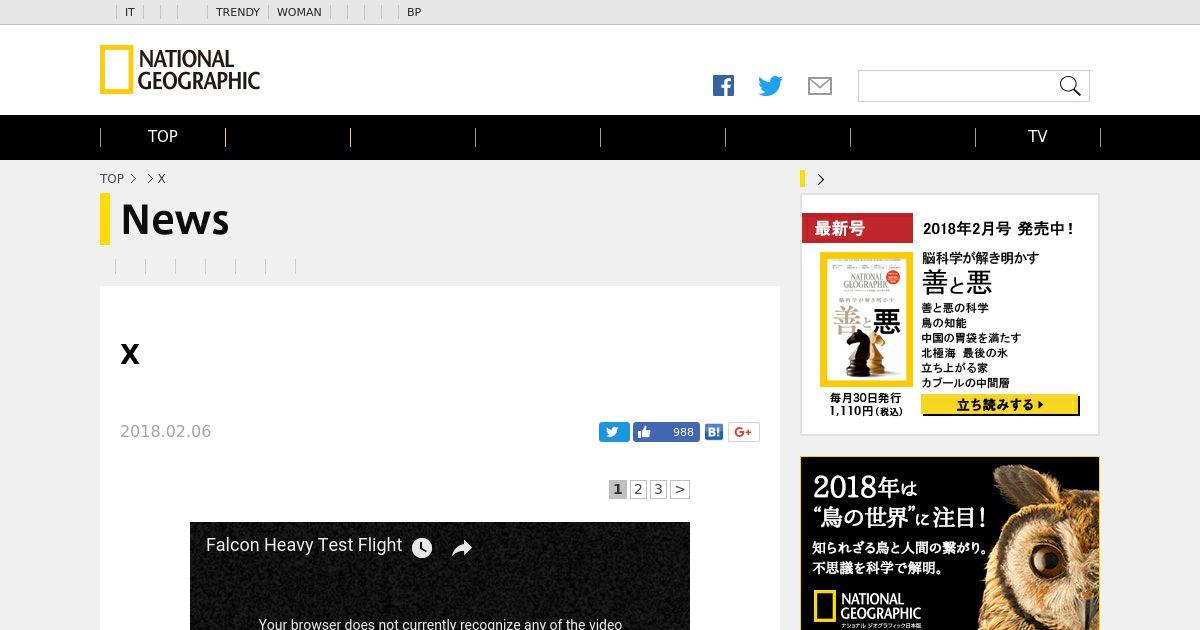Screen dimensions: 1200x630
Task: Go to the next page arrow
Action: click(x=680, y=489)
